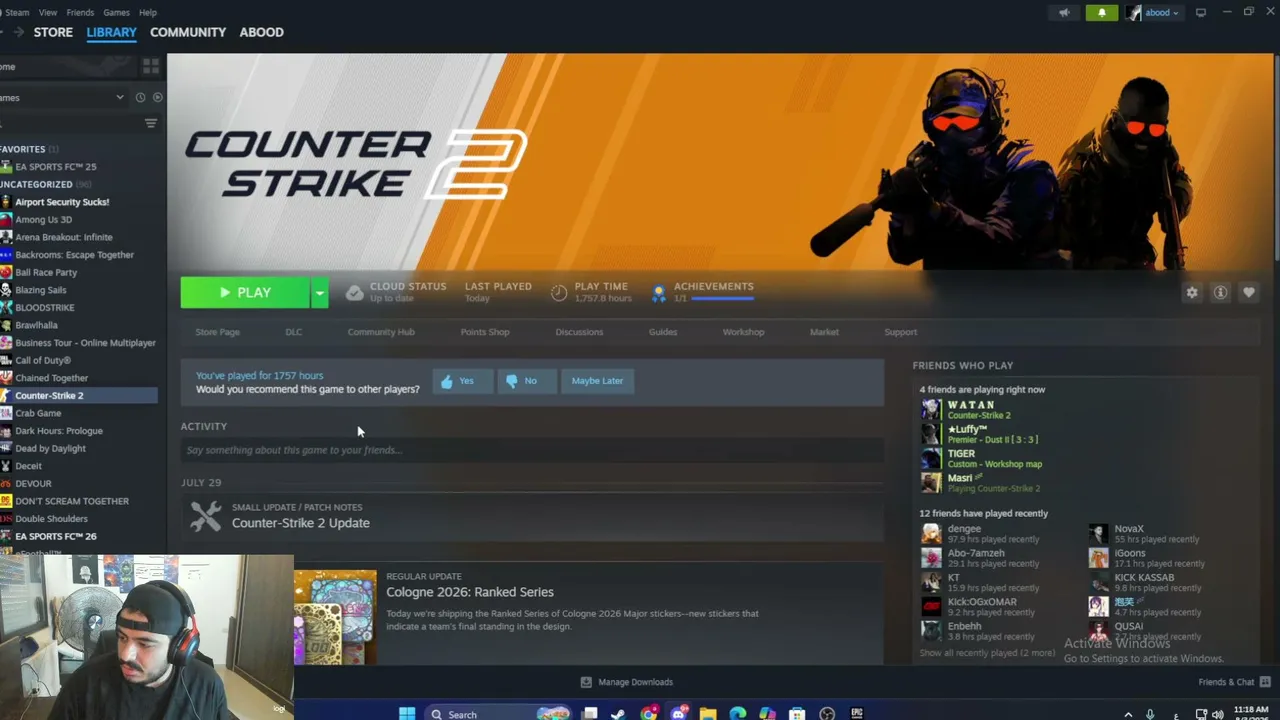Switch library to grid collections view

click(151, 66)
